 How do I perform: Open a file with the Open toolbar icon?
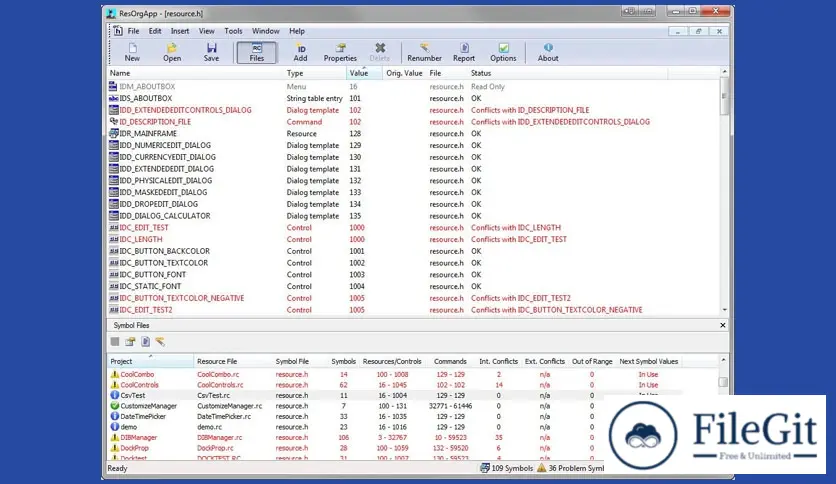click(x=172, y=52)
